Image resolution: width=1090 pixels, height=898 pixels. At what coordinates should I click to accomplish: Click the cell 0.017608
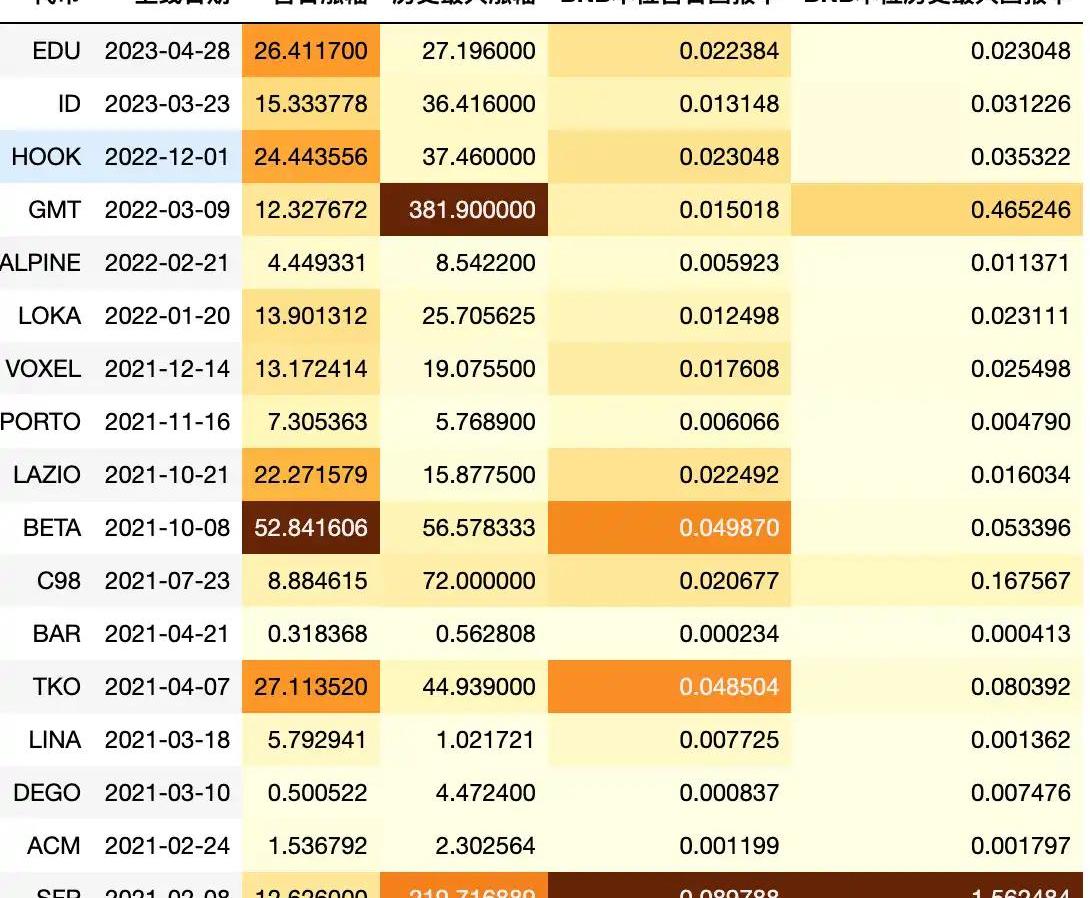point(729,368)
